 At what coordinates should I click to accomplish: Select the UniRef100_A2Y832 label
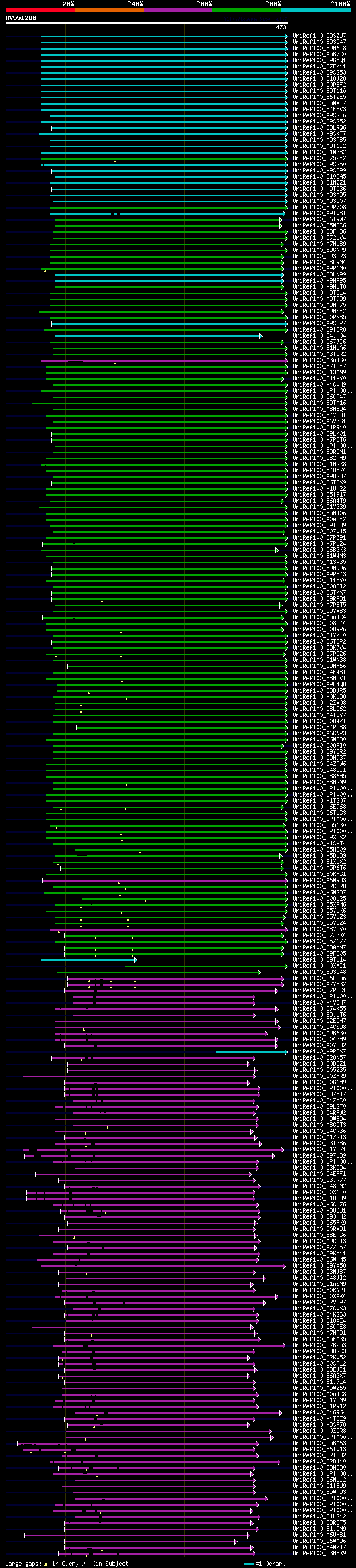pyautogui.click(x=319, y=985)
